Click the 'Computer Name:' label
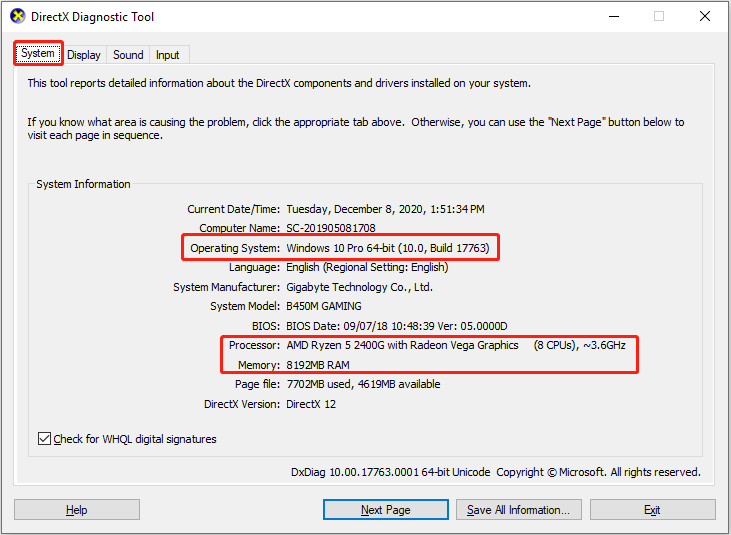Viewport: 731px width, 535px height. [x=240, y=228]
